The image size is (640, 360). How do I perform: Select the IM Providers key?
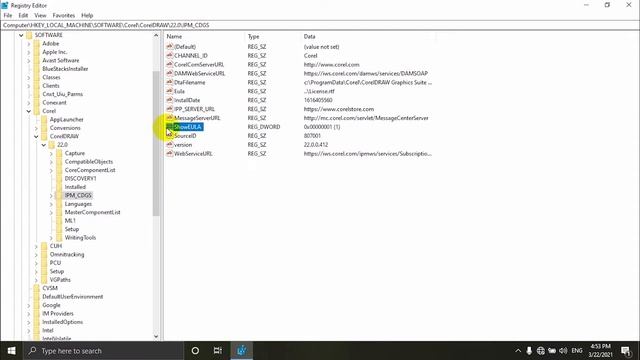click(x=58, y=314)
